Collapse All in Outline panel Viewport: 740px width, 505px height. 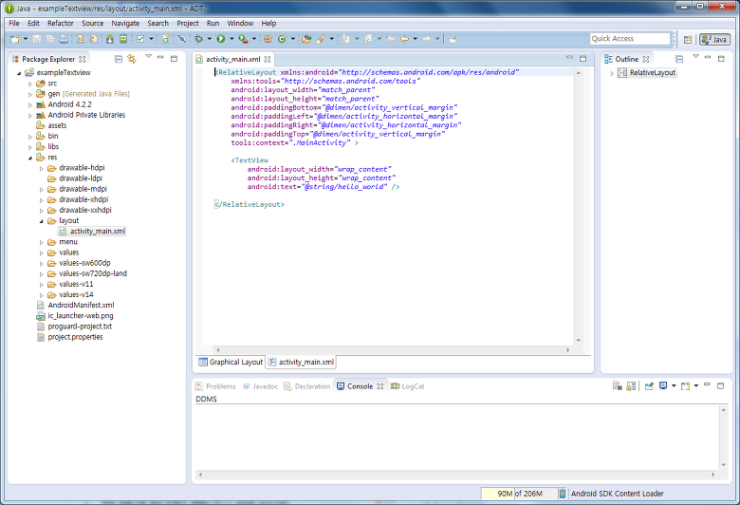click(679, 59)
